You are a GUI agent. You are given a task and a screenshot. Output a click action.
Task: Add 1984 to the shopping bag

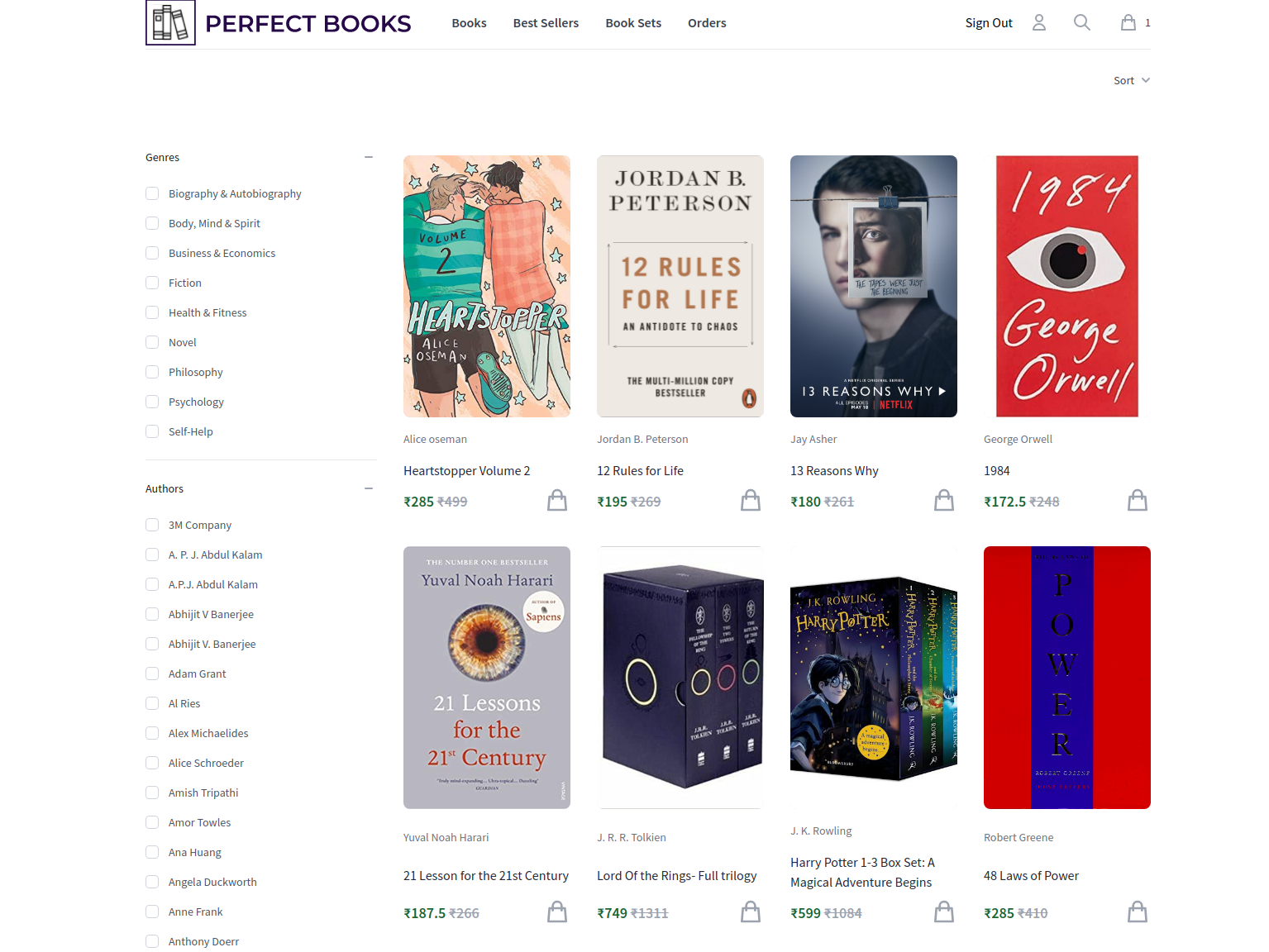1138,500
